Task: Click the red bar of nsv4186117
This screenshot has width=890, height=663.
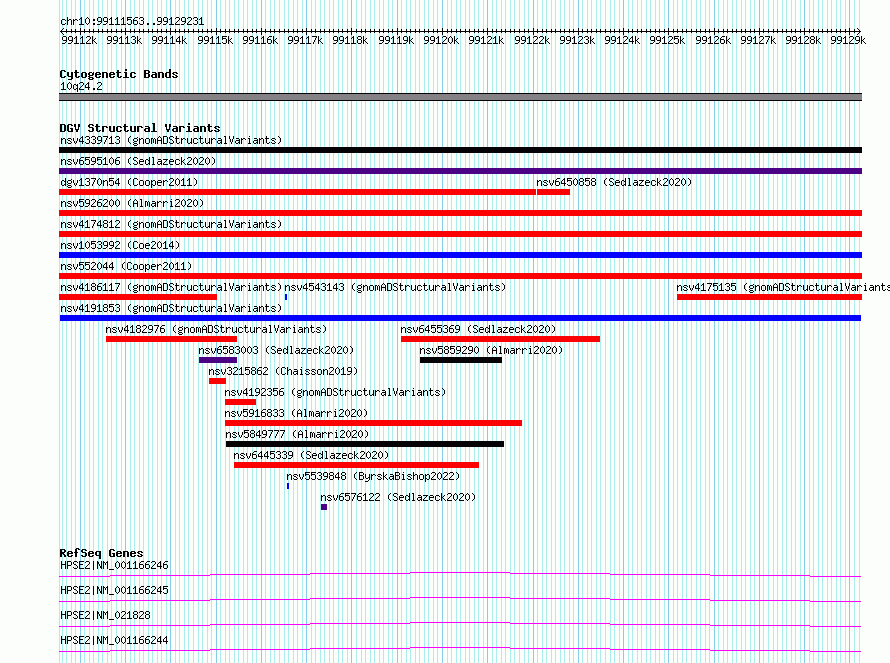Action: click(138, 297)
